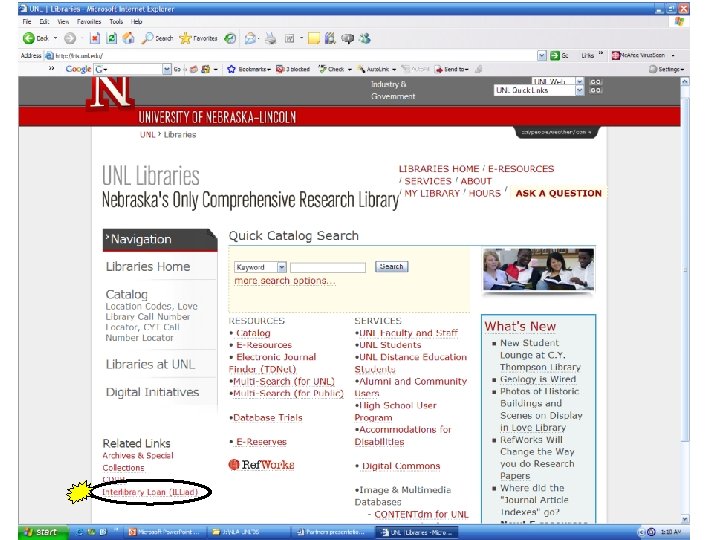Click the spell Check icon in Google toolbar
The height and width of the screenshot is (540, 720).
[323, 69]
